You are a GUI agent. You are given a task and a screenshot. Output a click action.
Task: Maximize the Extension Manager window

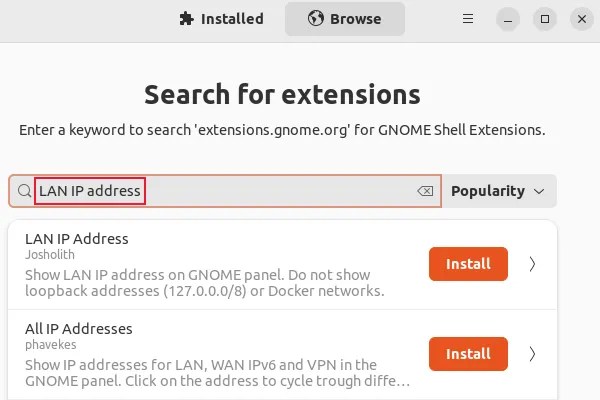click(x=545, y=19)
